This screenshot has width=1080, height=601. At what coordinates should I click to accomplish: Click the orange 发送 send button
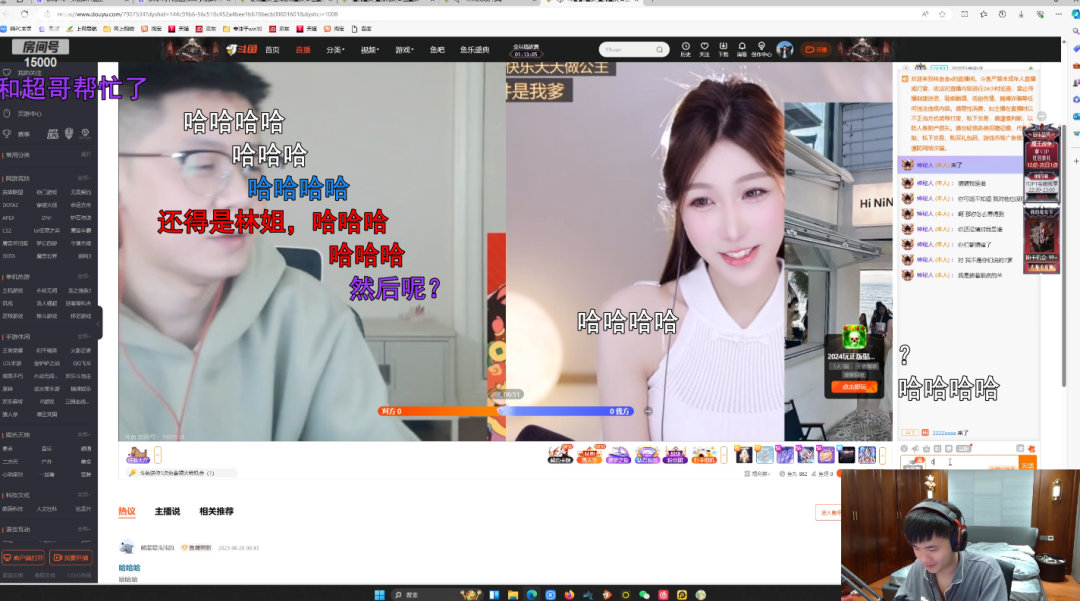coord(1028,465)
